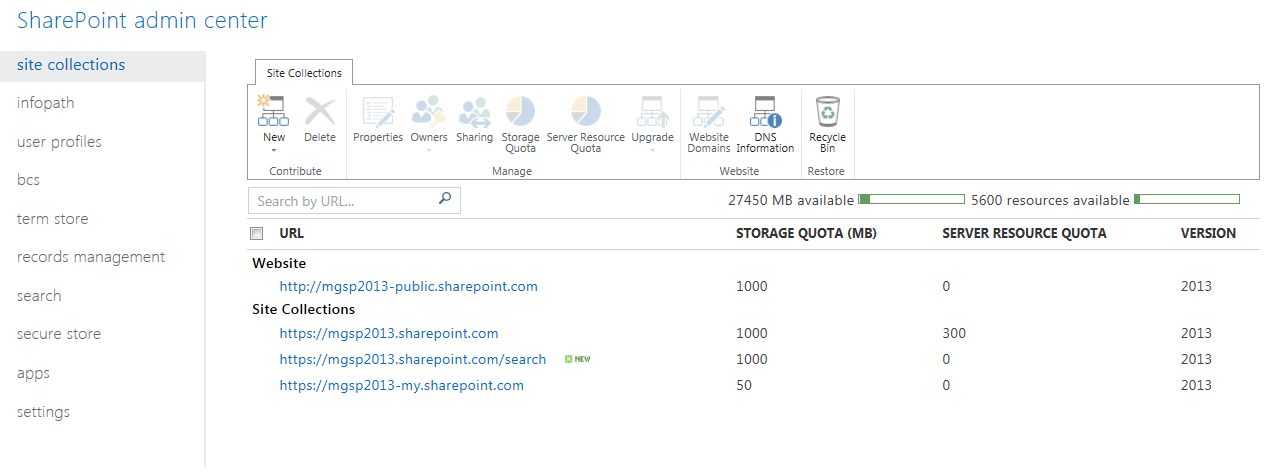The image size is (1275, 472).
Task: Click the New site collection icon
Action: coord(273,111)
